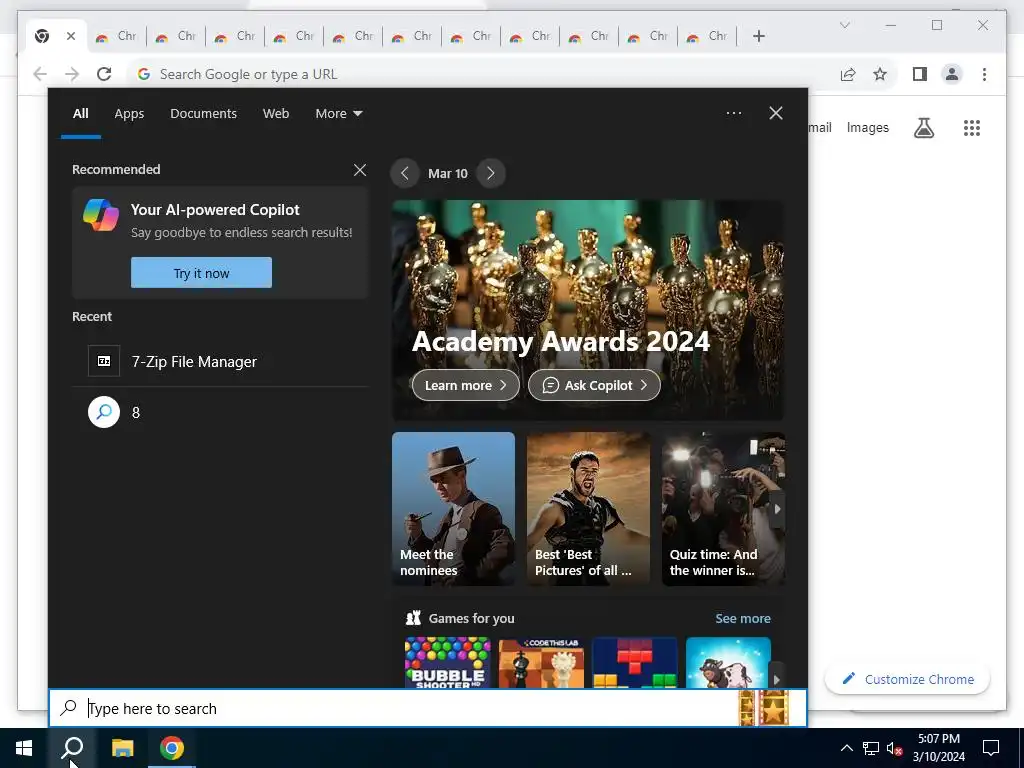Open Best 'Best Pictures' card
1024x768 pixels.
click(588, 508)
